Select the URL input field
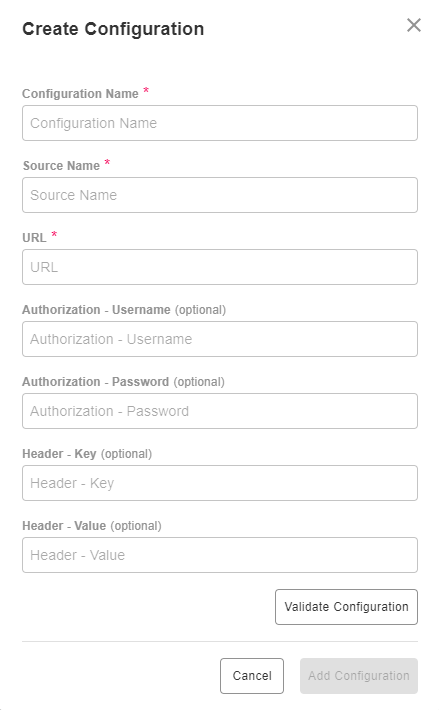 [220, 267]
